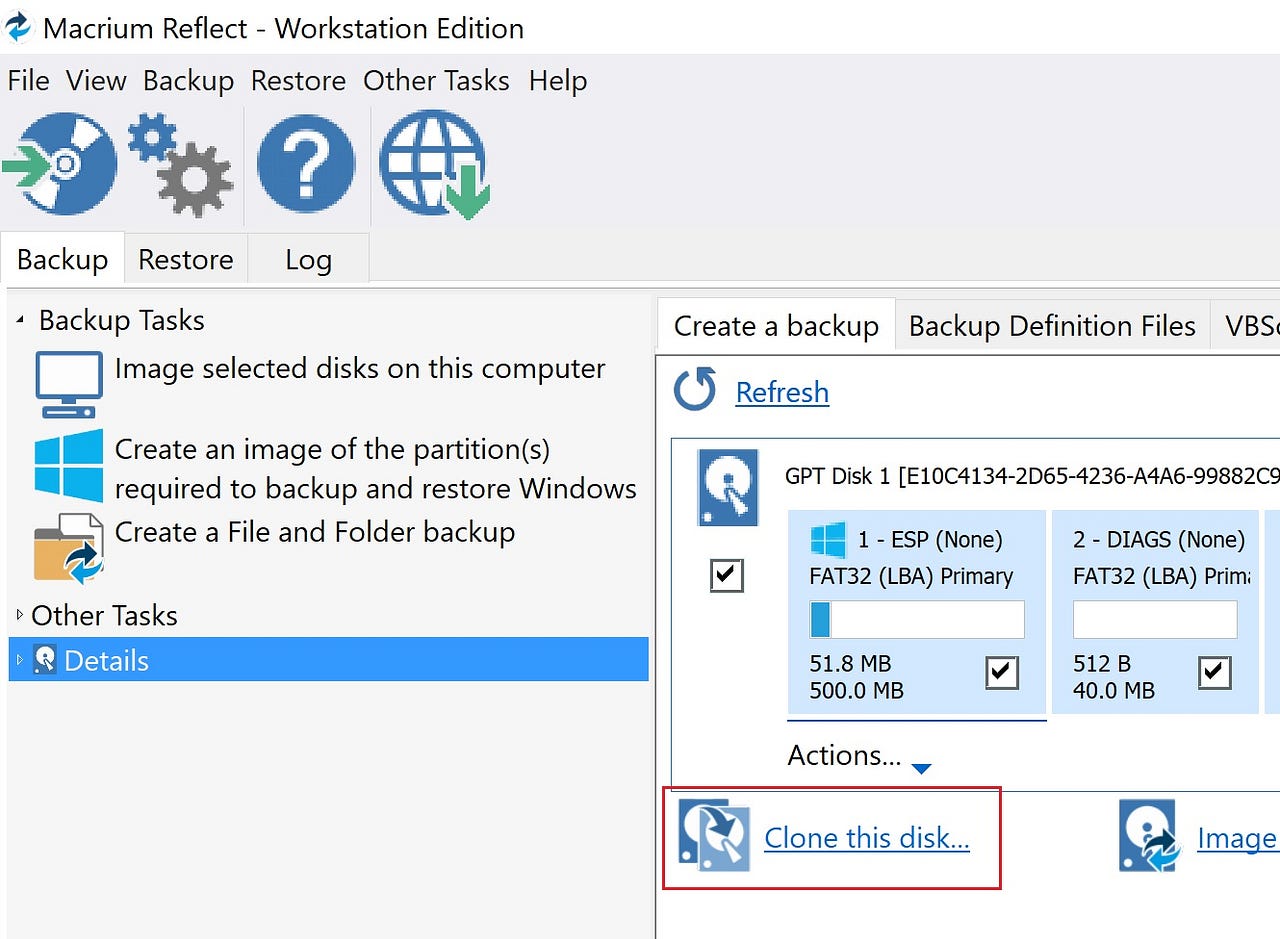The width and height of the screenshot is (1280, 939).
Task: Click the 500.0 MB total size text
Action: [856, 690]
